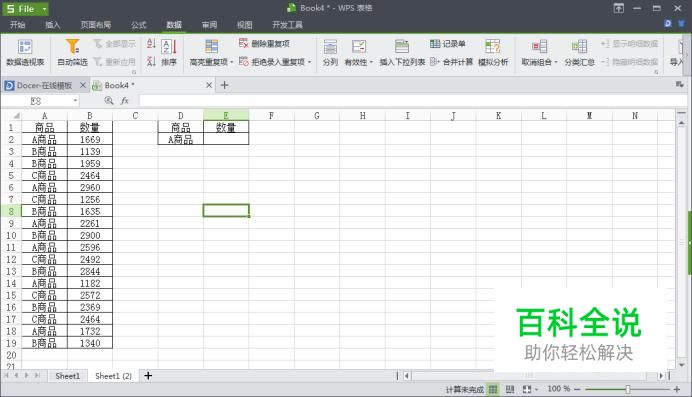
Task: Select the Sheet1 worksheet tab
Action: point(68,376)
